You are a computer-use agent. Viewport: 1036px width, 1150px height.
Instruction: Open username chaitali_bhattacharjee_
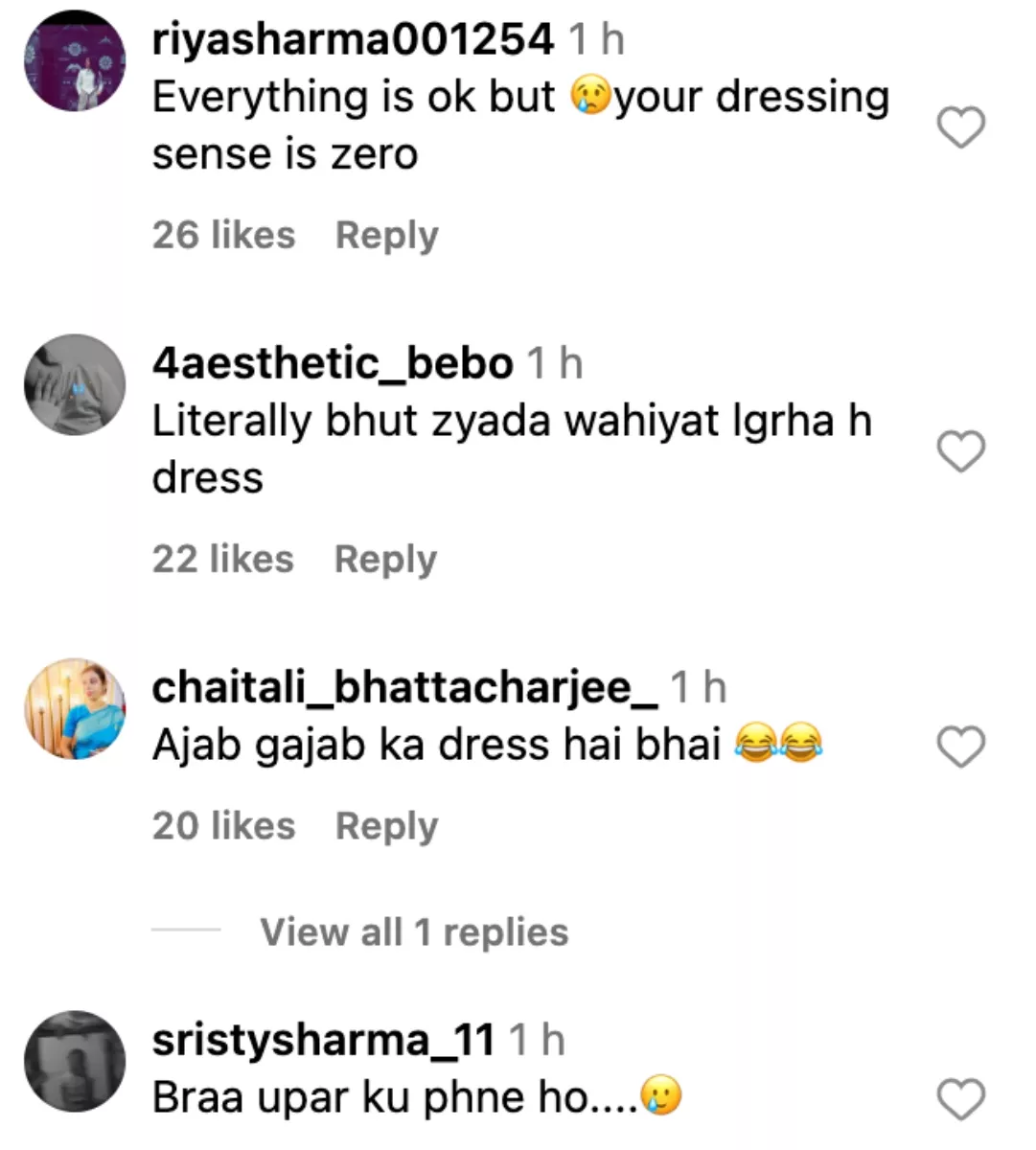(405, 688)
